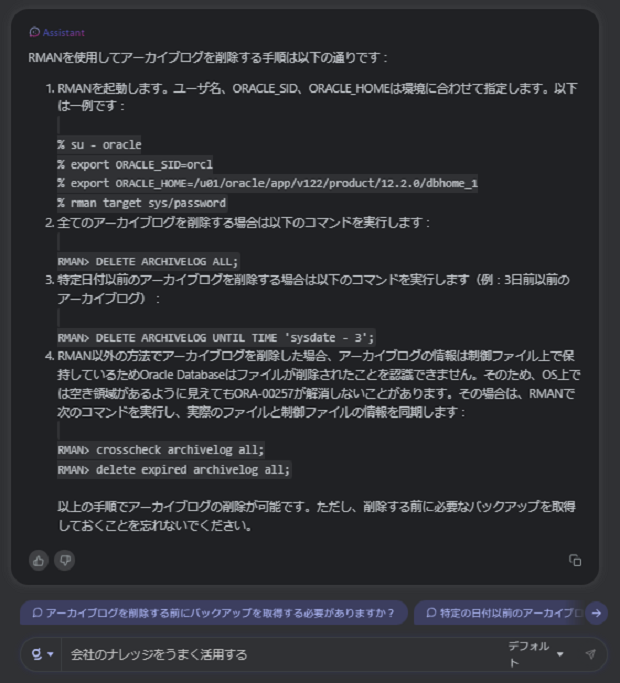This screenshot has height=683, width=620.
Task: Click the crosscheck archivelog all command
Action: tap(161, 450)
